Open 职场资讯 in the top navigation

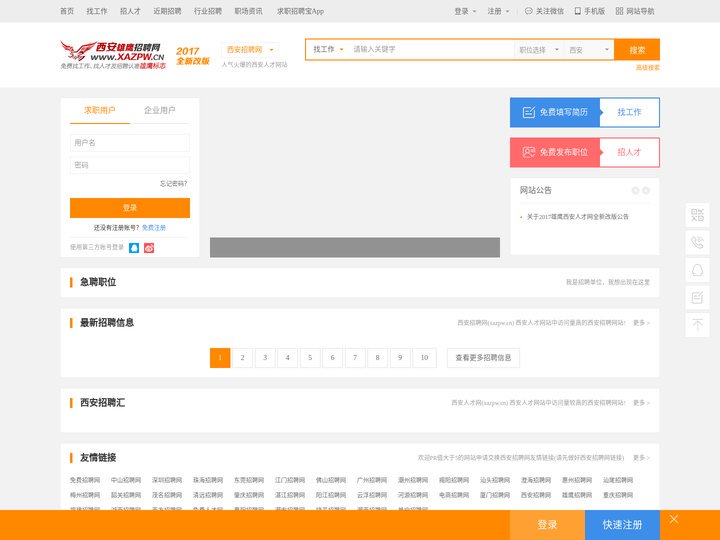(248, 11)
